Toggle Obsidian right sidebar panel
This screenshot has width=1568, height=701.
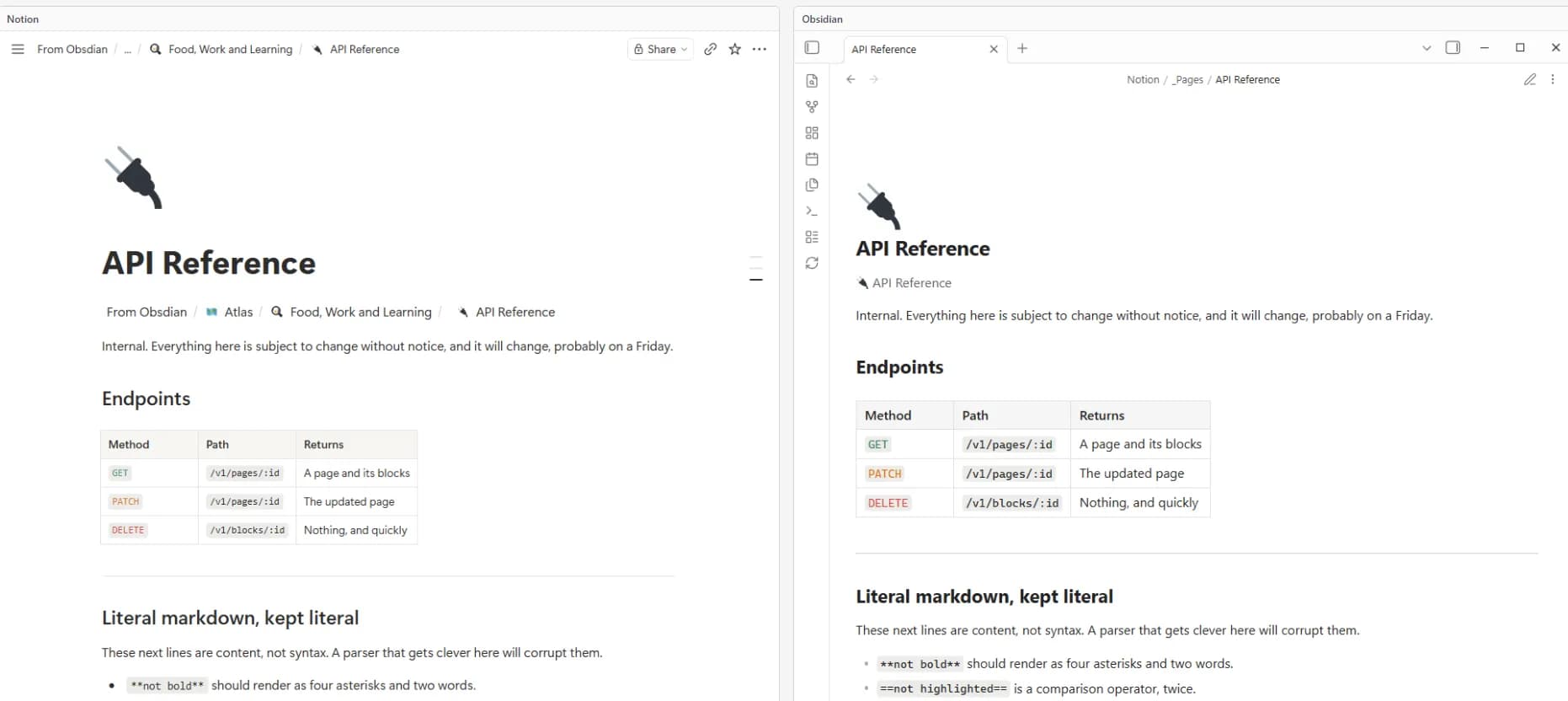click(x=1453, y=48)
